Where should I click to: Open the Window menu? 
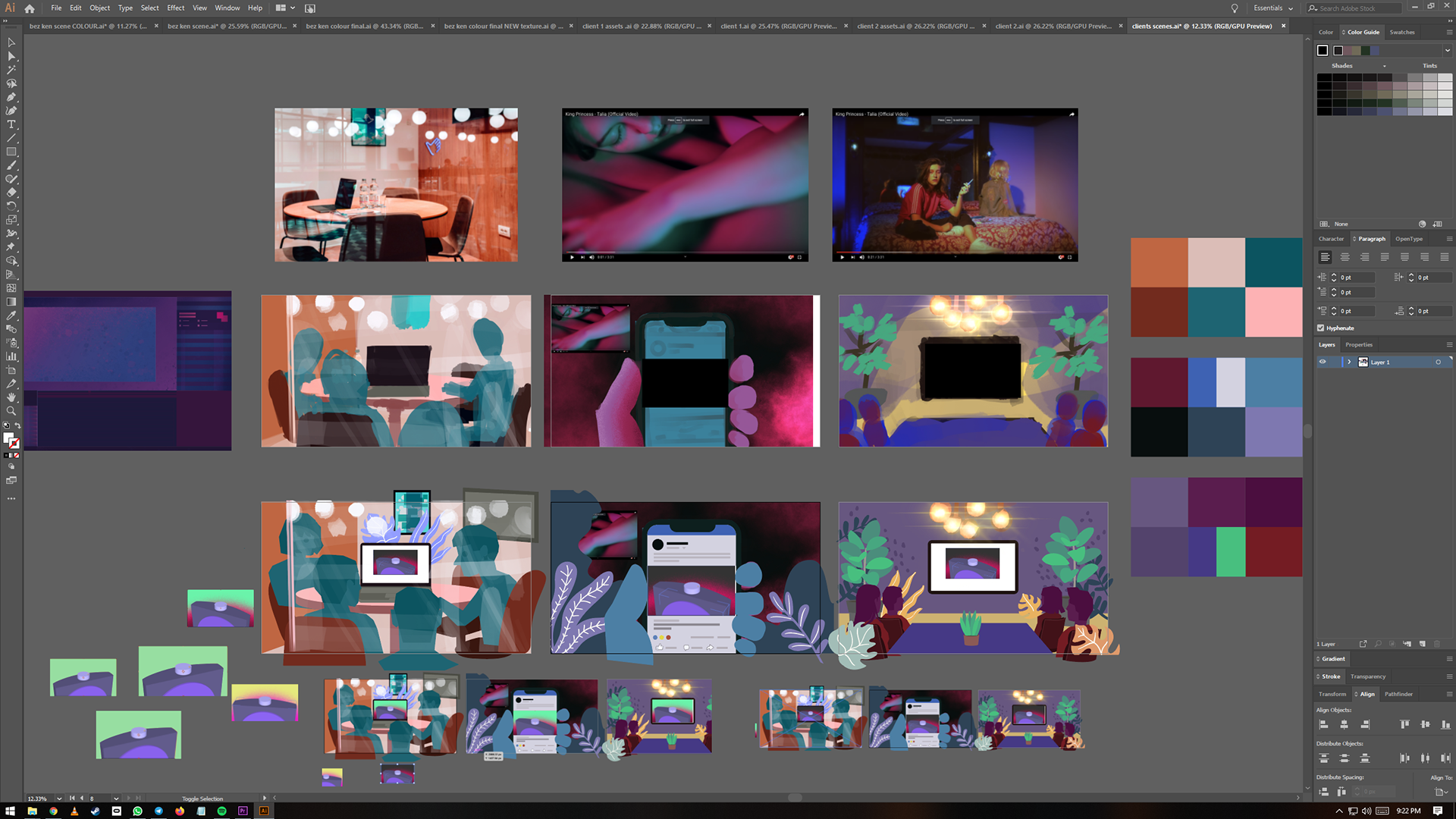tap(227, 8)
